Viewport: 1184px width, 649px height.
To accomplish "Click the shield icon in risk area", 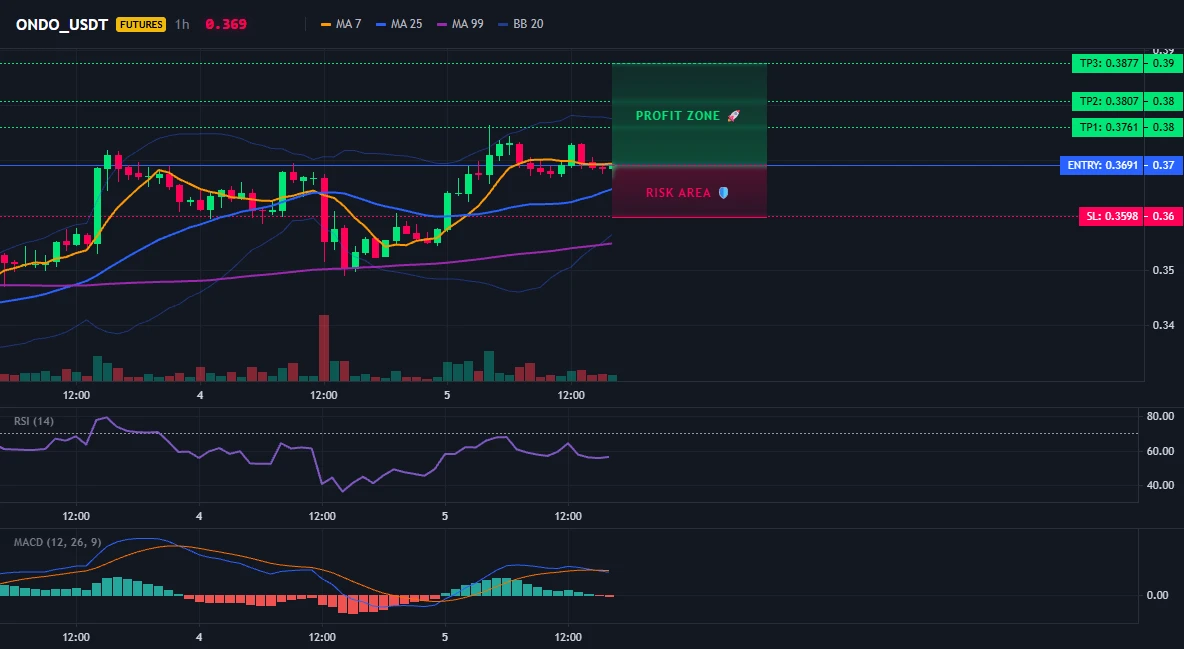I will click(723, 193).
